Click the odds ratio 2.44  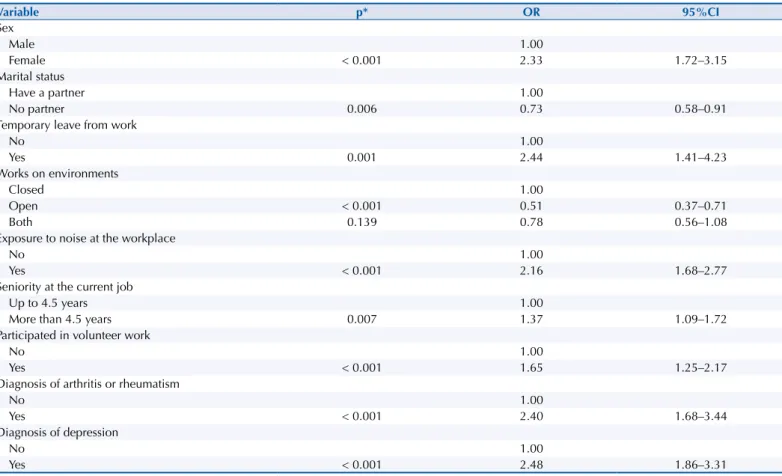tap(531, 157)
